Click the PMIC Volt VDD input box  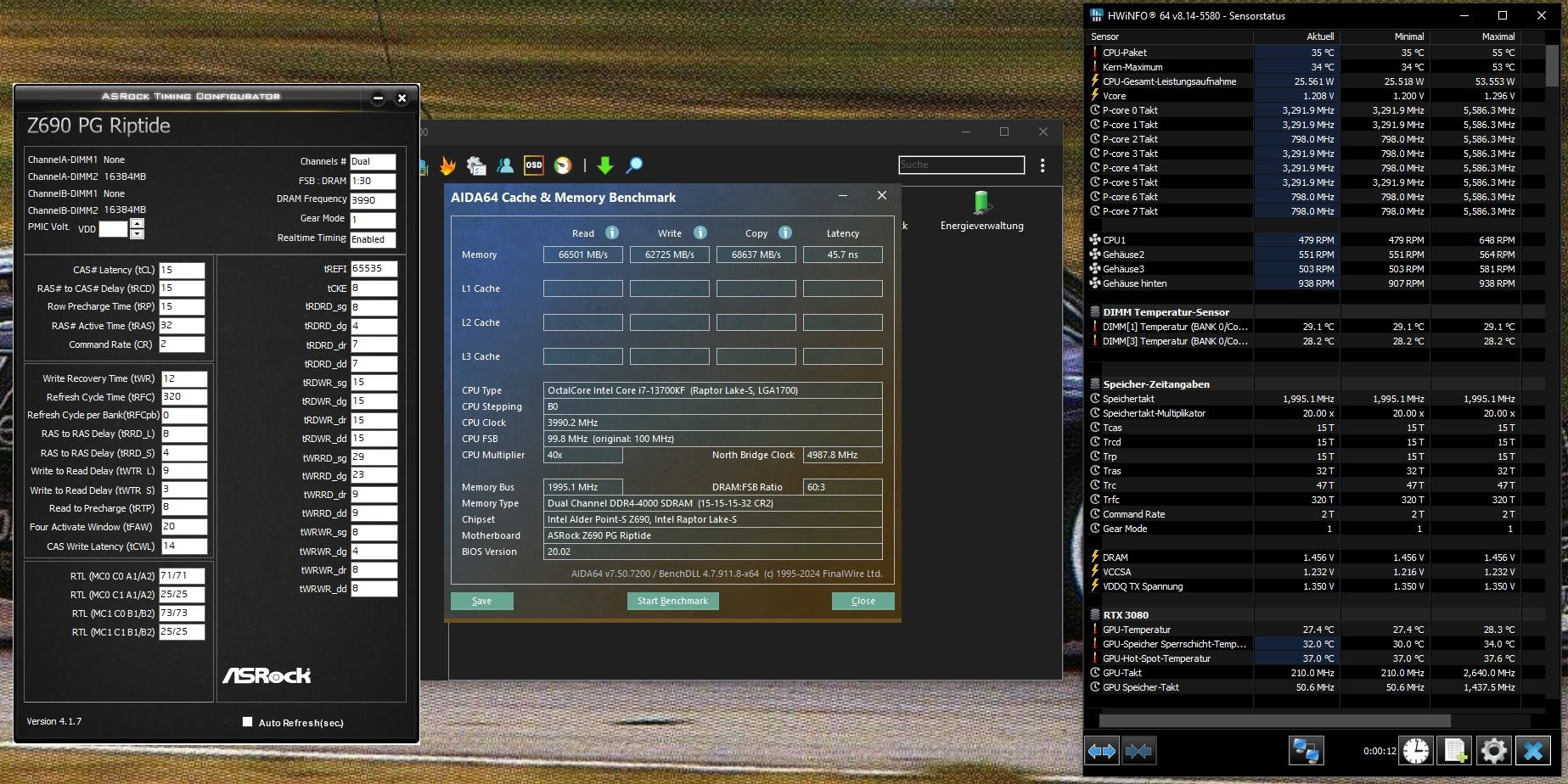113,229
